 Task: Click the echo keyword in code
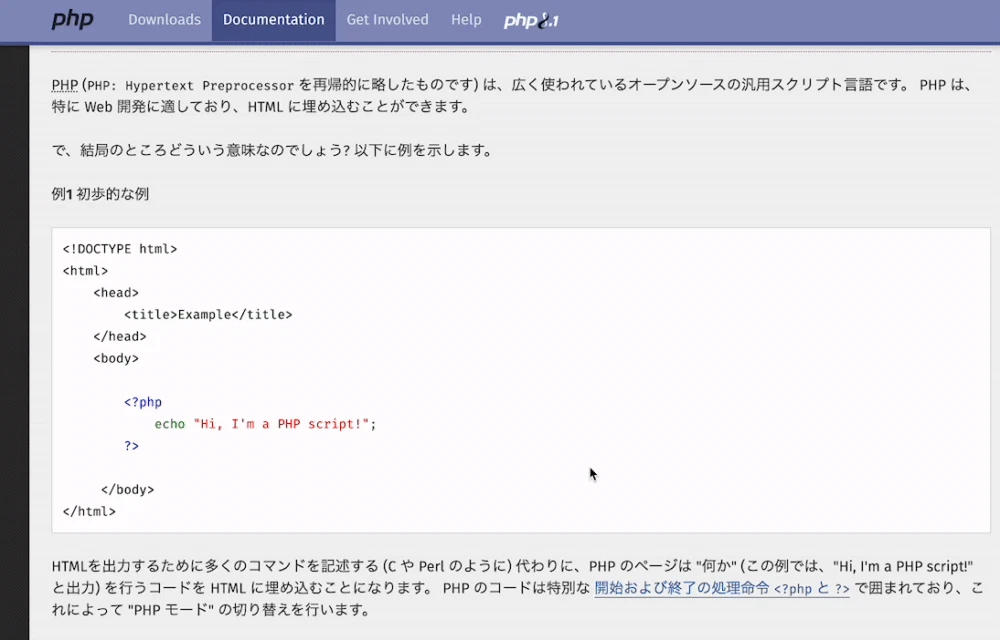(170, 424)
